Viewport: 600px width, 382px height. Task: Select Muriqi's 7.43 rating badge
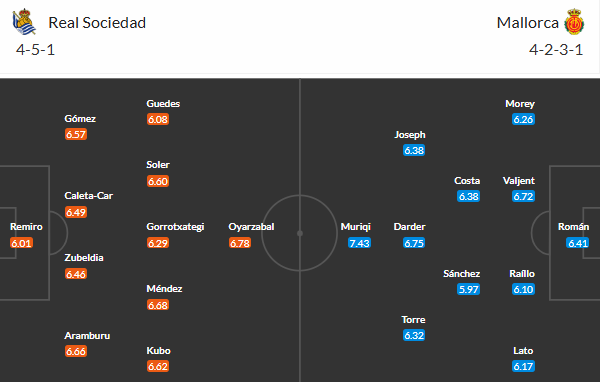359,243
